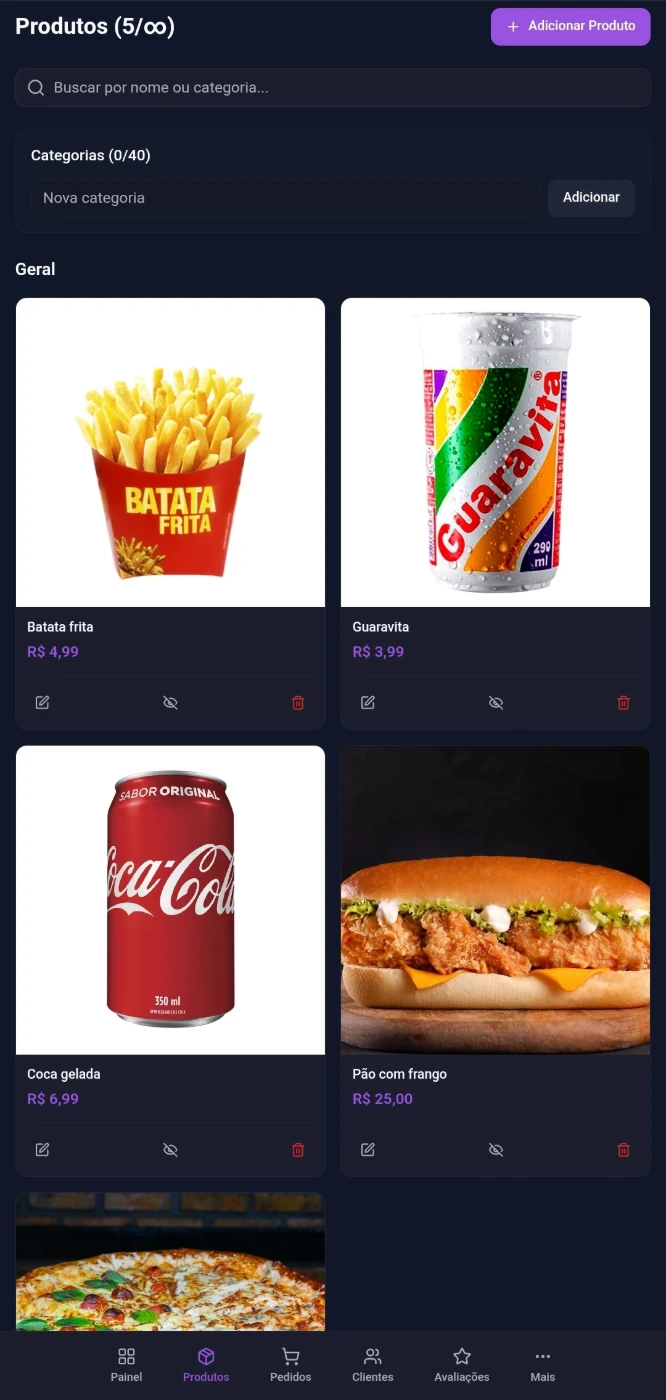
Task: Delete the Batata frita product
Action: tap(298, 703)
